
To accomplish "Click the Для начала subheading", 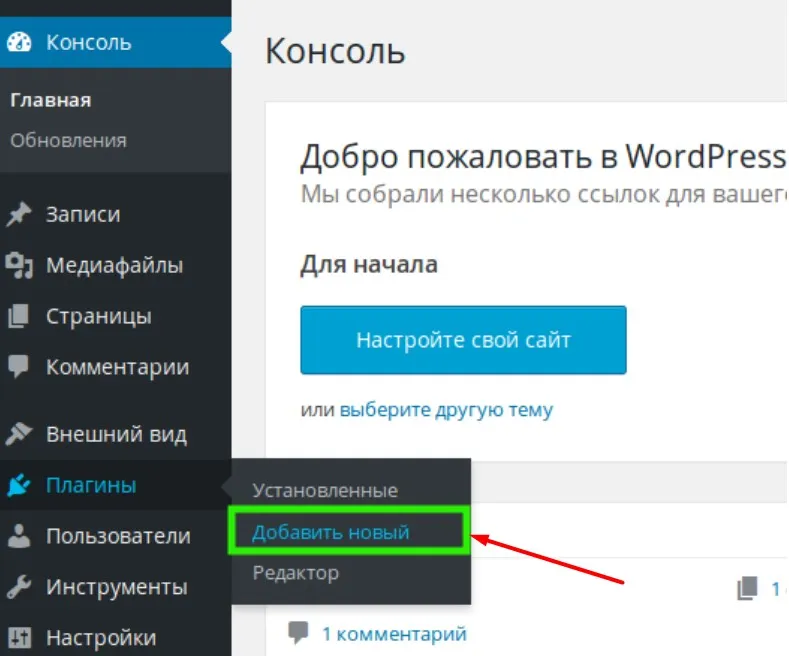I will click(x=369, y=264).
